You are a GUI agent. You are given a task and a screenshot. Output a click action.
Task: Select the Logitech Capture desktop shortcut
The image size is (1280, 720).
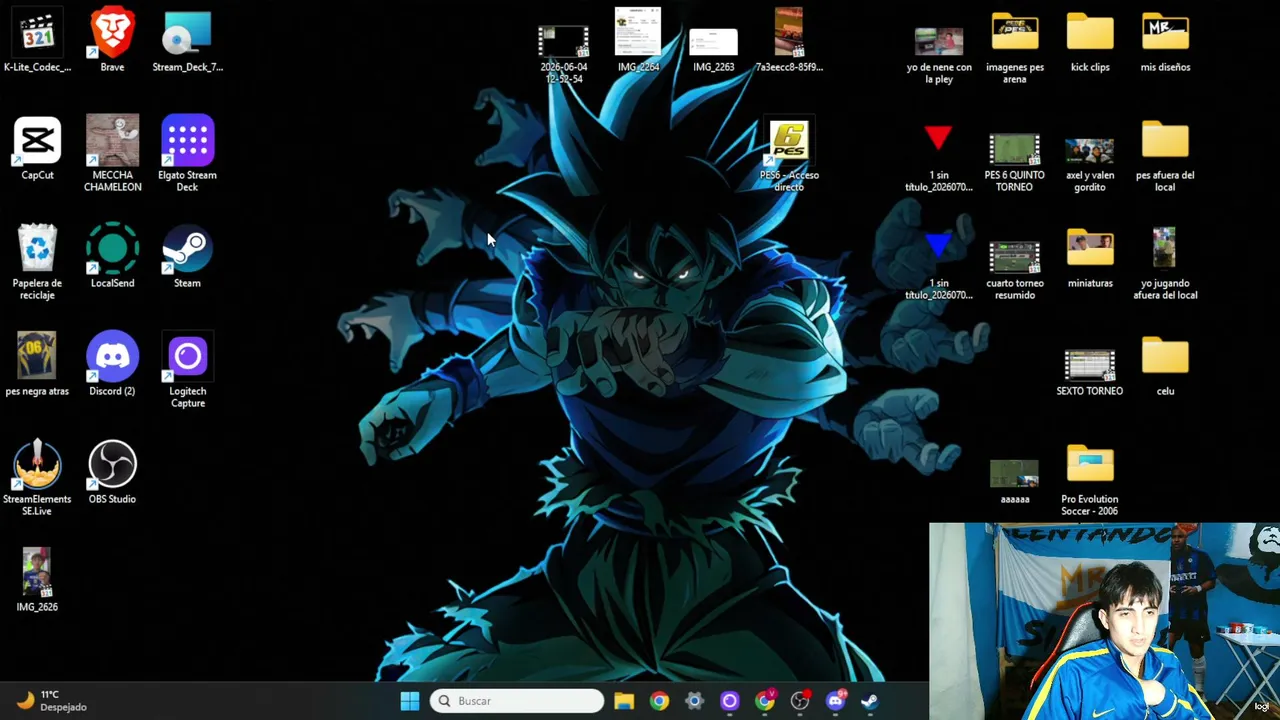tap(188, 370)
